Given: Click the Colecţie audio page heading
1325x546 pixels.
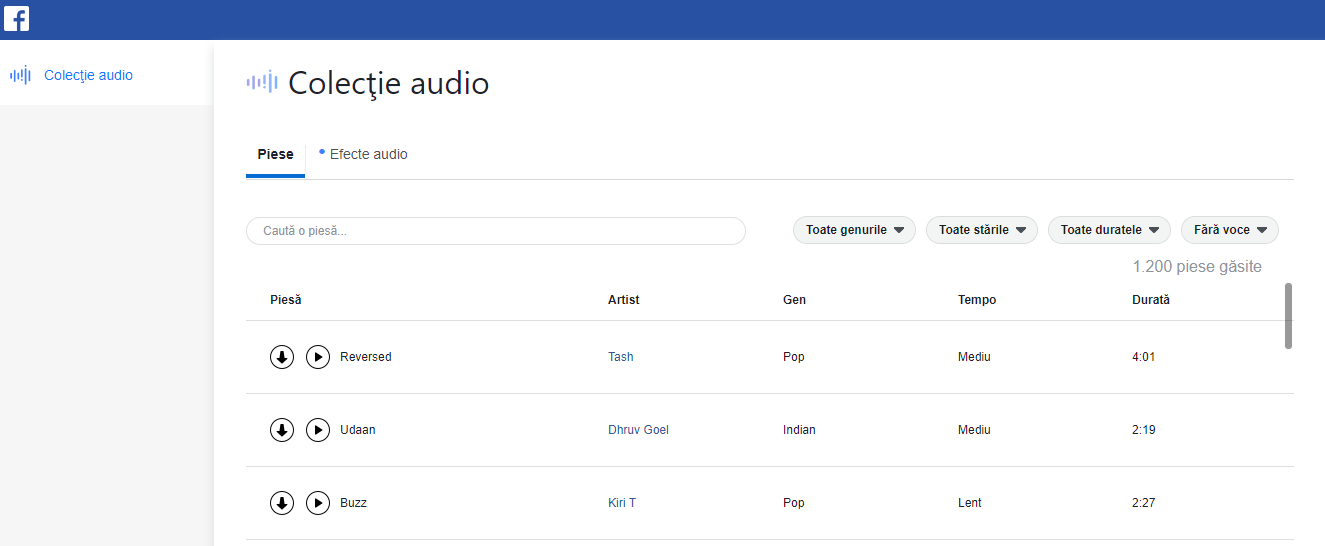Looking at the screenshot, I should point(389,83).
